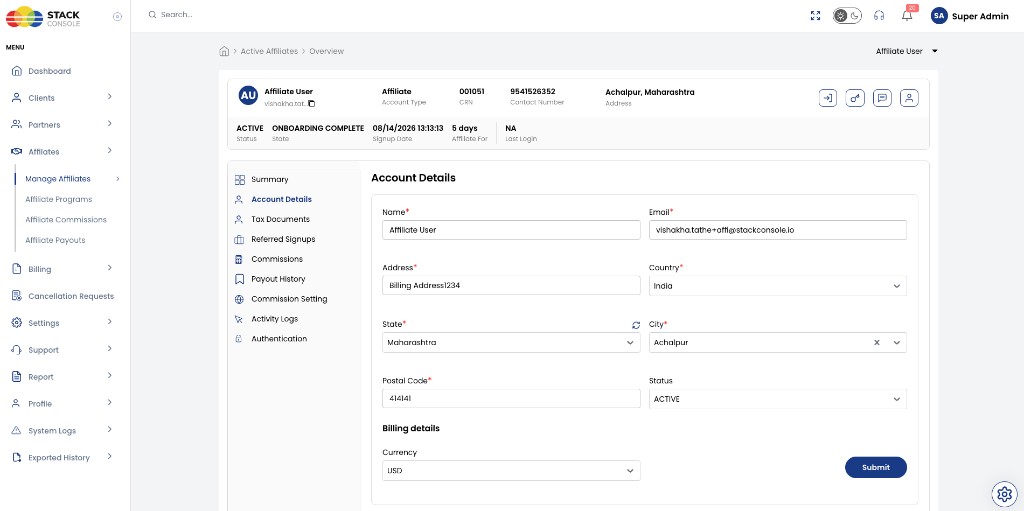
Task: Submit the account details form
Action: click(876, 467)
